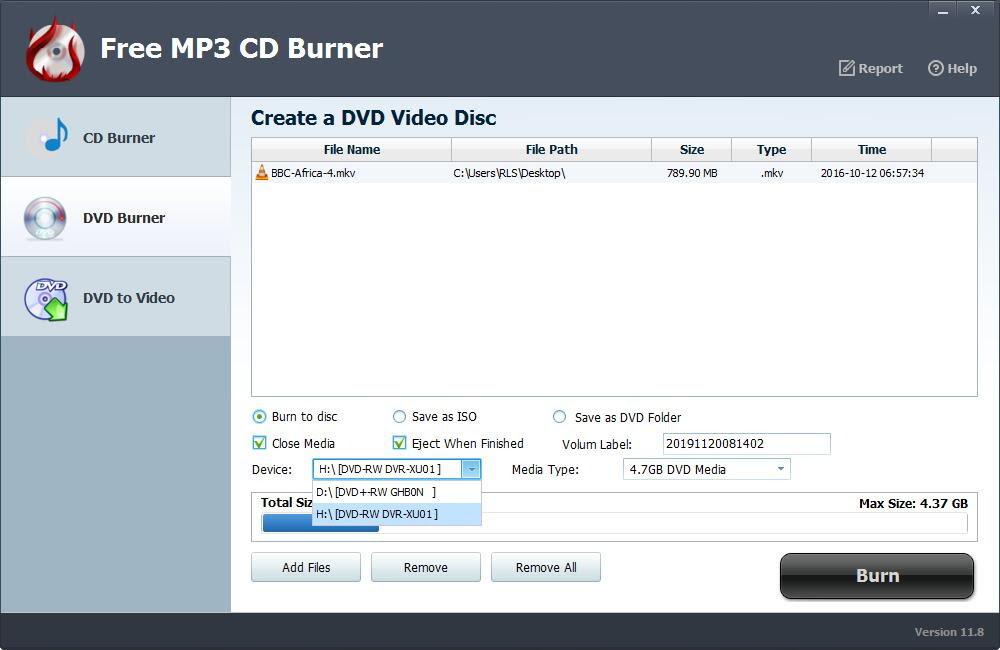Click the Version 11.8 text

[x=949, y=632]
